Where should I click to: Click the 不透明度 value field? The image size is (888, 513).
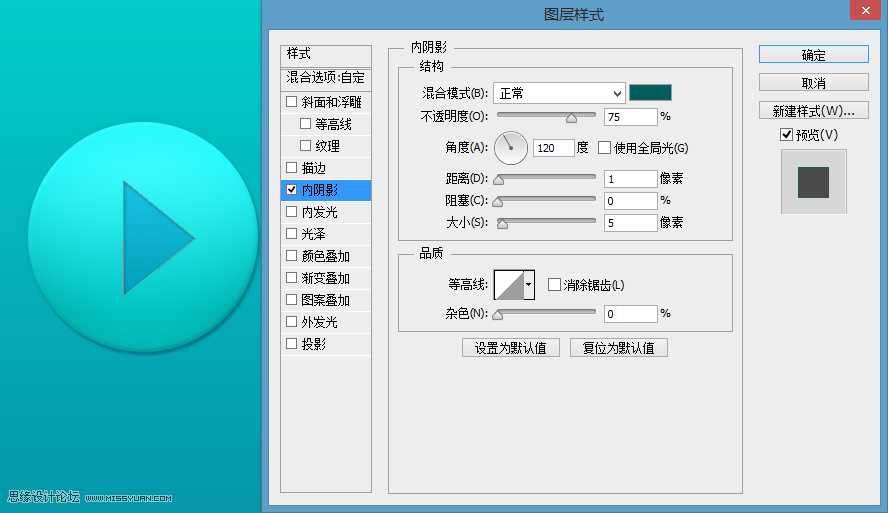click(x=630, y=117)
